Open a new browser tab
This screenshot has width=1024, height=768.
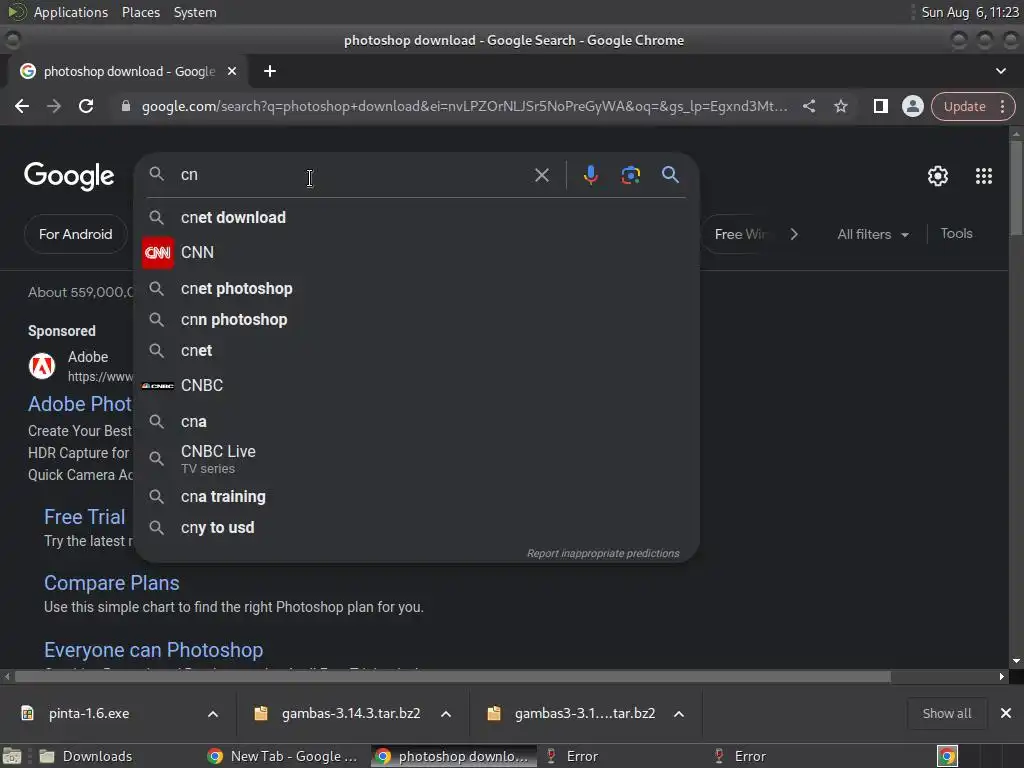click(270, 71)
